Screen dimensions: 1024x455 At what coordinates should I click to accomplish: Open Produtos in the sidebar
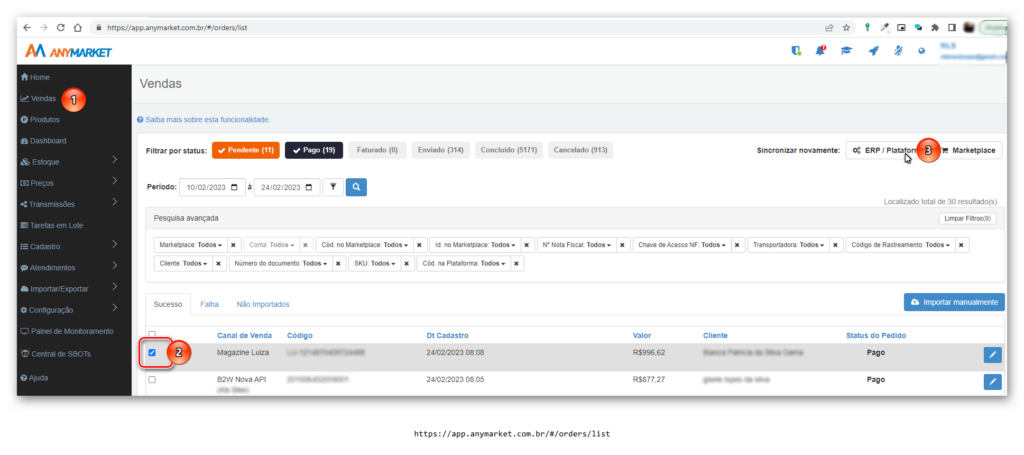click(45, 119)
